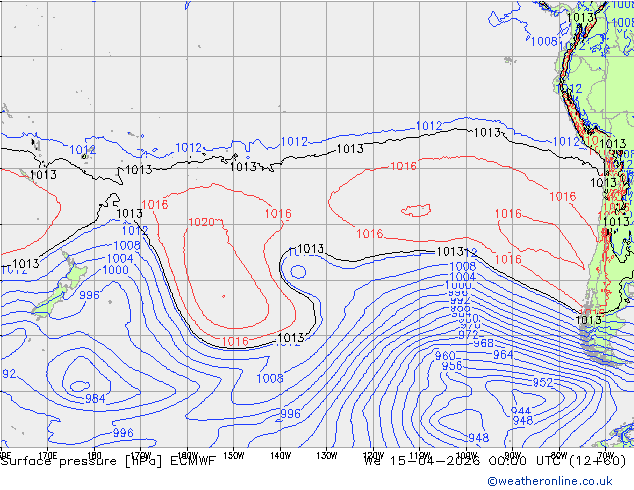Click the small closed red contour inside the 1016 high
634x490 pixels.
click(416, 210)
